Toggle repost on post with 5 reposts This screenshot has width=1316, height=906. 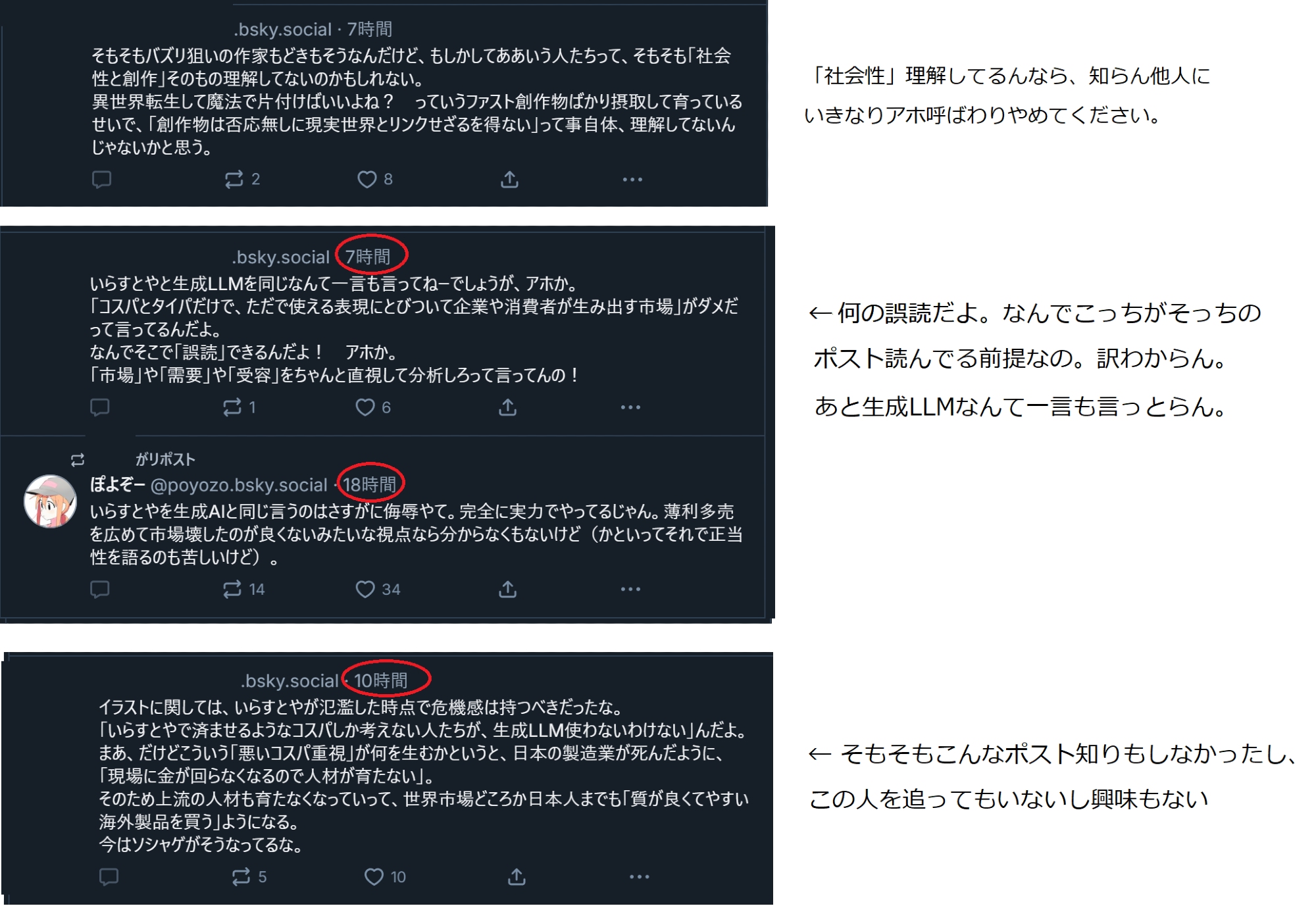coord(241,876)
